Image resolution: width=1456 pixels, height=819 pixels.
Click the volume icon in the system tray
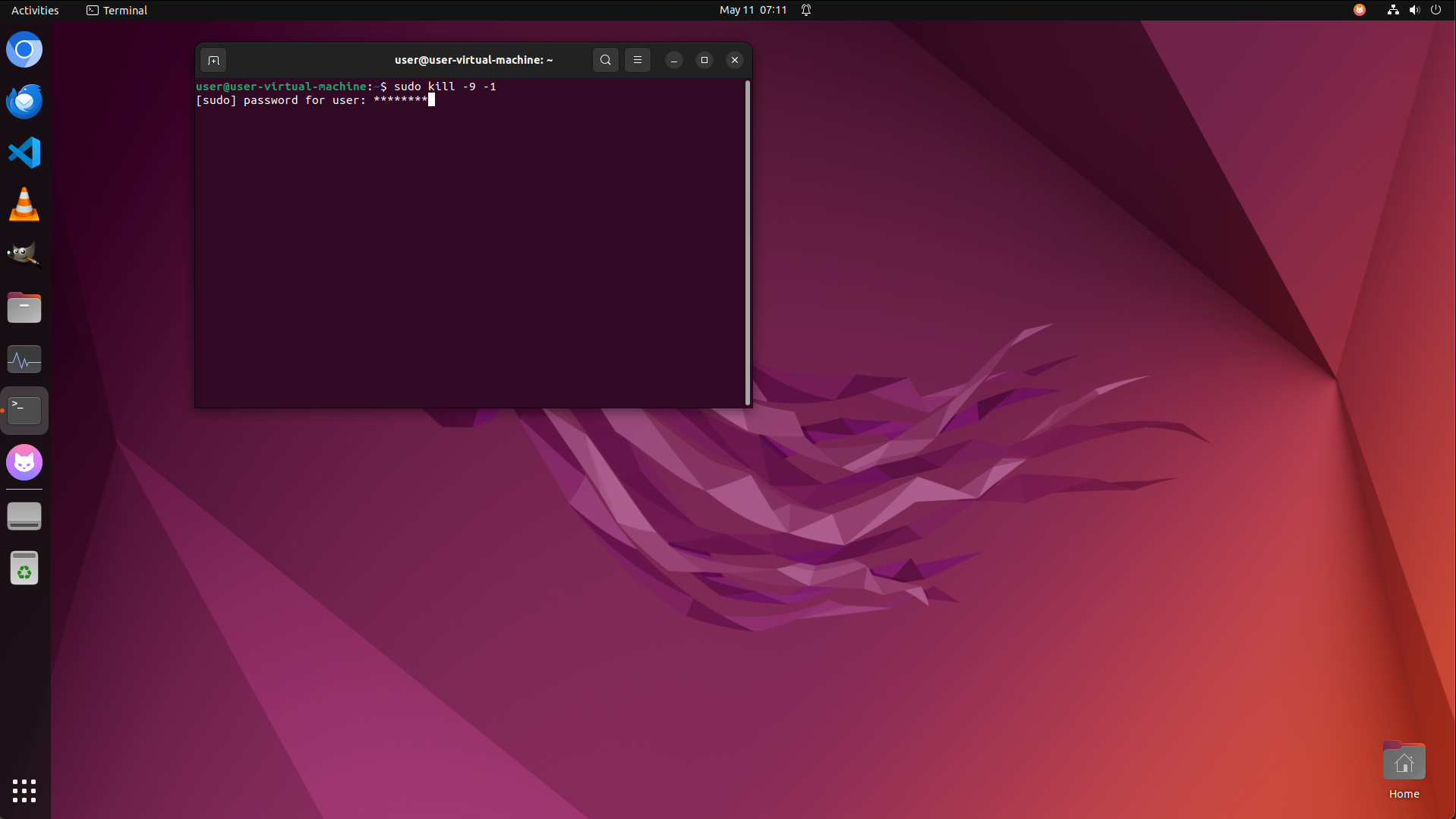pos(1414,10)
